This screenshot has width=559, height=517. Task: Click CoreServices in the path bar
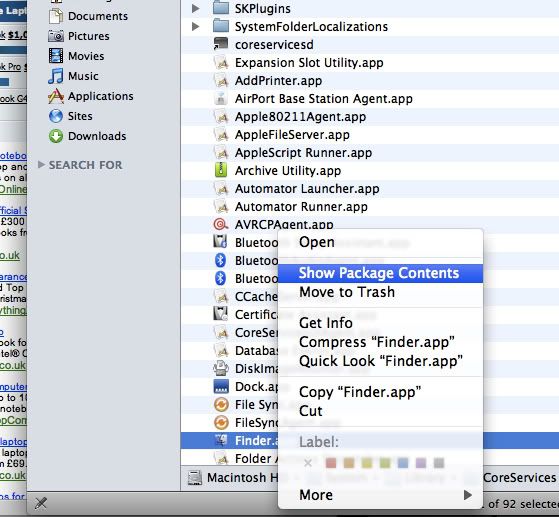point(519,478)
